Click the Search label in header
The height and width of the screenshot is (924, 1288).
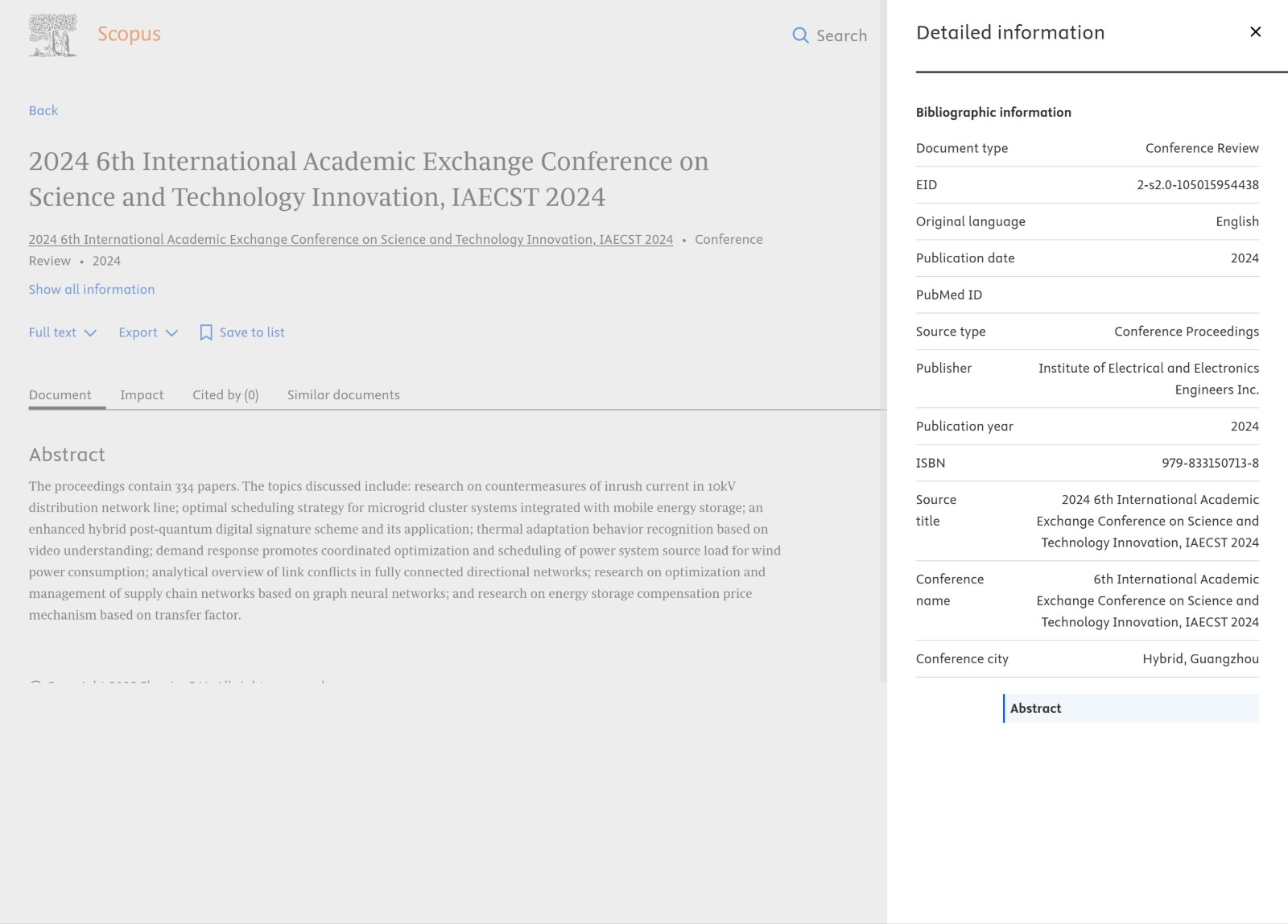pos(841,35)
